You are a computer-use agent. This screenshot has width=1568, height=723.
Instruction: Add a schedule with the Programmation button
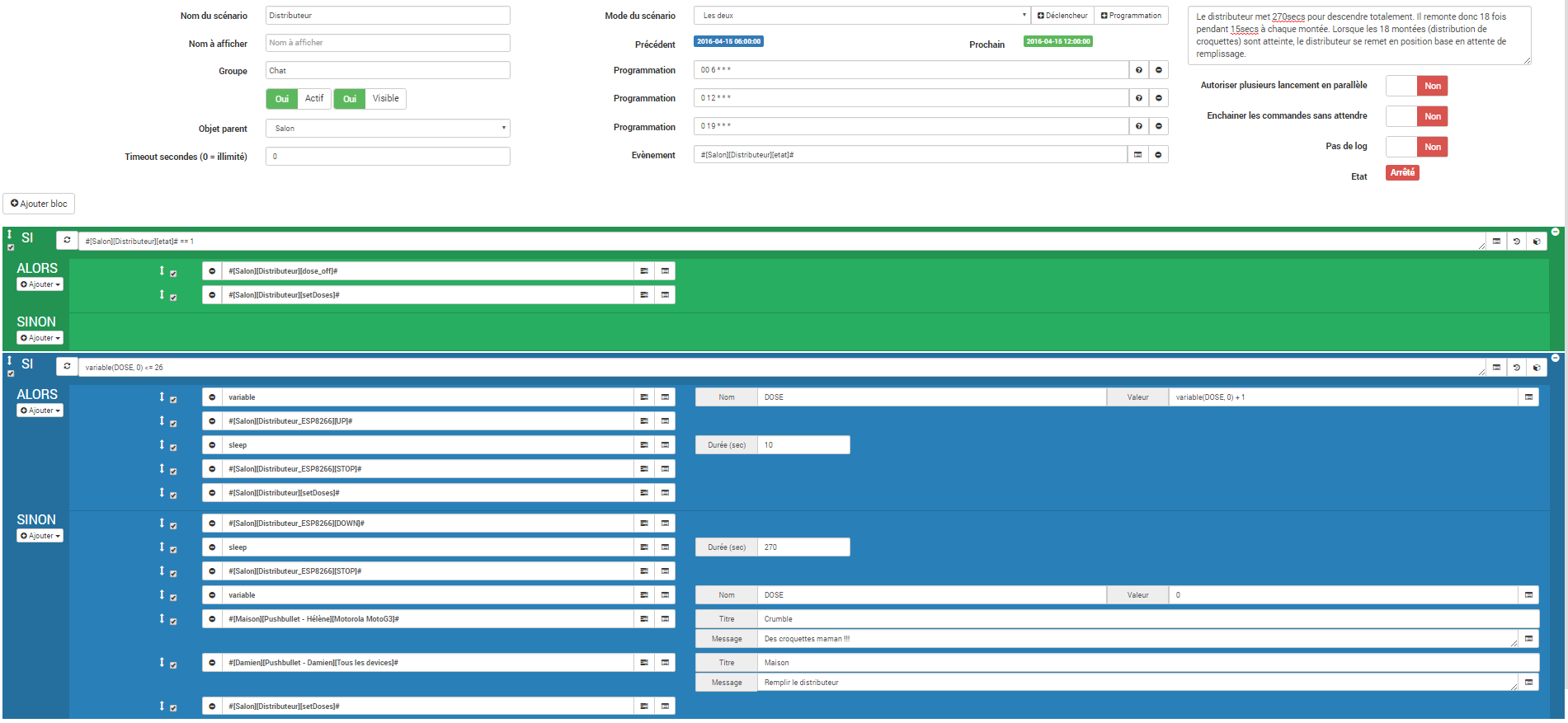[1131, 16]
